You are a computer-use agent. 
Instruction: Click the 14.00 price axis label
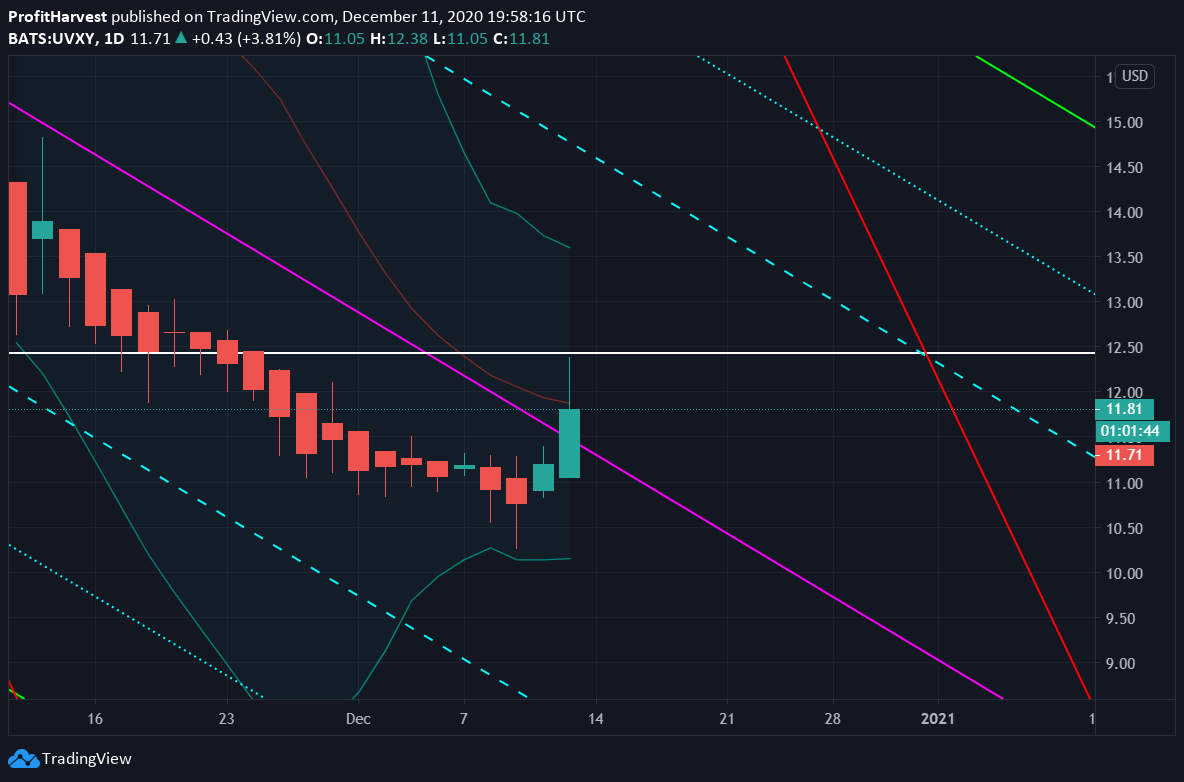pyautogui.click(x=1124, y=213)
